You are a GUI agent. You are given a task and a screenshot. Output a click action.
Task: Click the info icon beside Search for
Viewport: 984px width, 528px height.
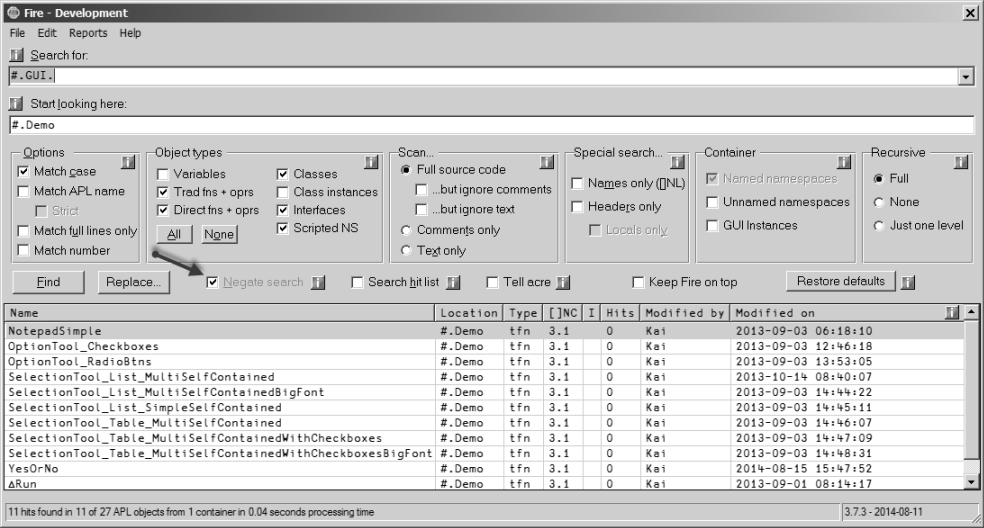point(16,55)
